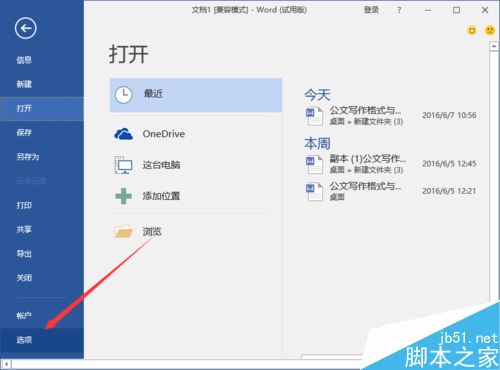Click the scroll up arrow of file list

pyautogui.click(x=494, y=46)
